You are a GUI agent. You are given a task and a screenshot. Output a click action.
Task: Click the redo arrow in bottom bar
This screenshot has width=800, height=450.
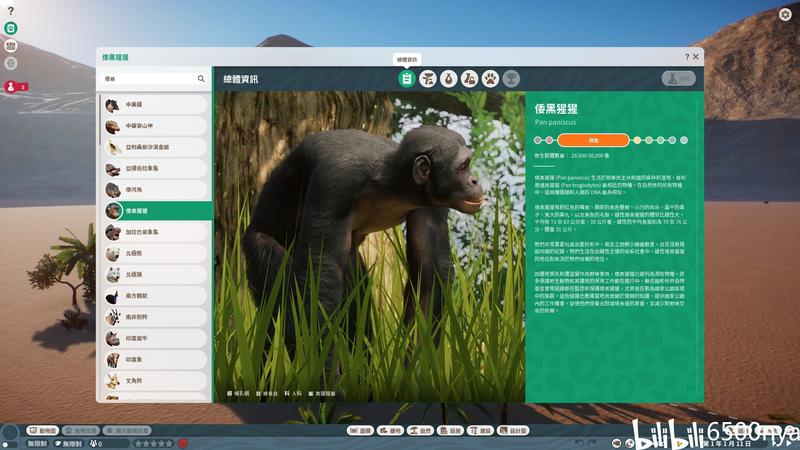click(592, 443)
